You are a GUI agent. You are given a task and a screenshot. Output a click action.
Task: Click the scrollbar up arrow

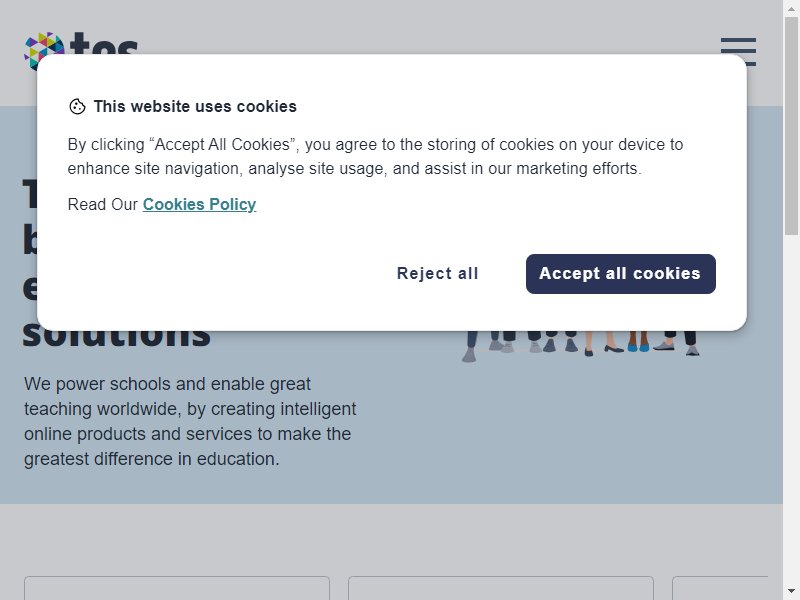[791, 9]
